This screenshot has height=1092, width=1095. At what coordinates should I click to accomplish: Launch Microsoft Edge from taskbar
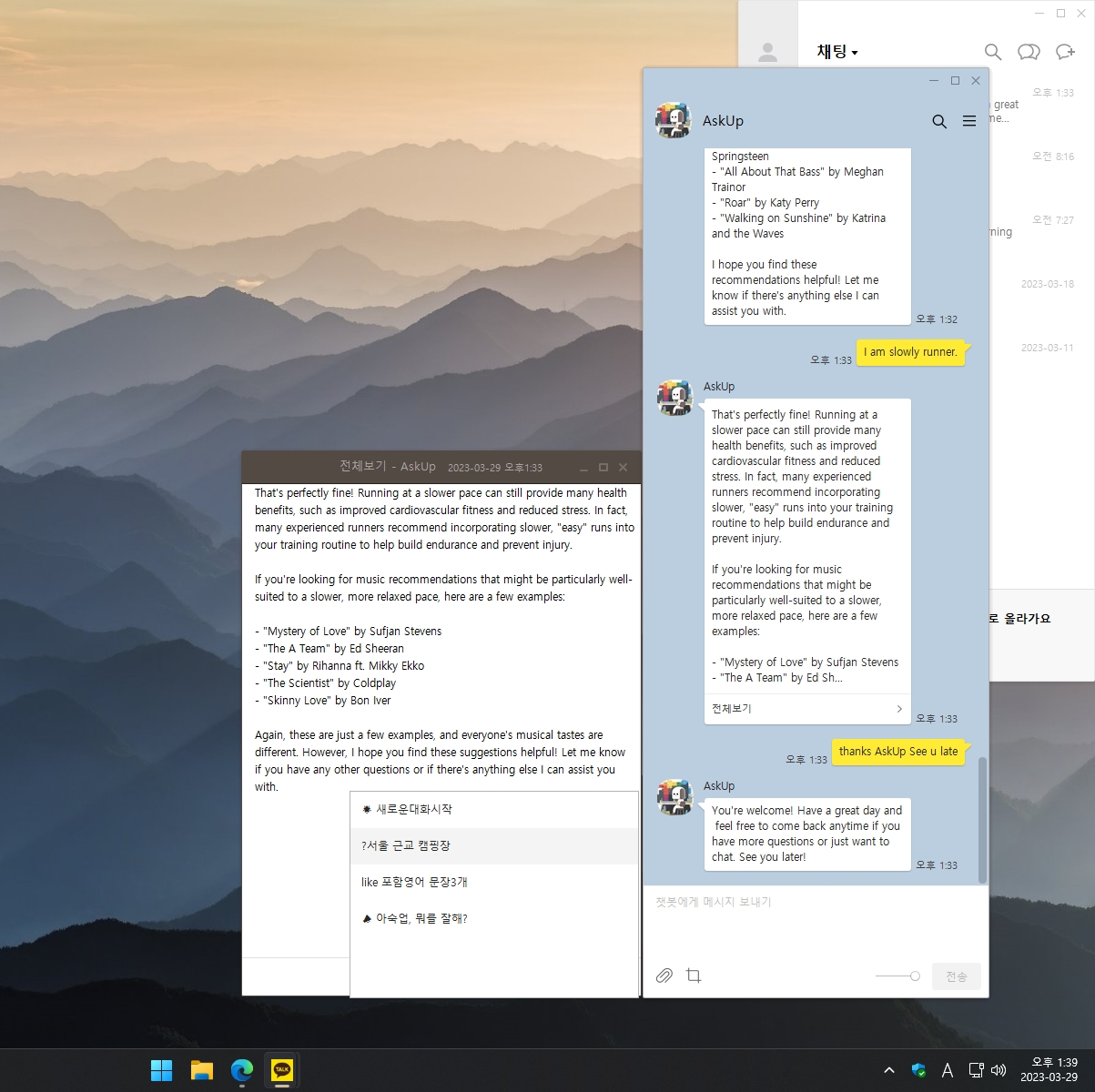[241, 1070]
